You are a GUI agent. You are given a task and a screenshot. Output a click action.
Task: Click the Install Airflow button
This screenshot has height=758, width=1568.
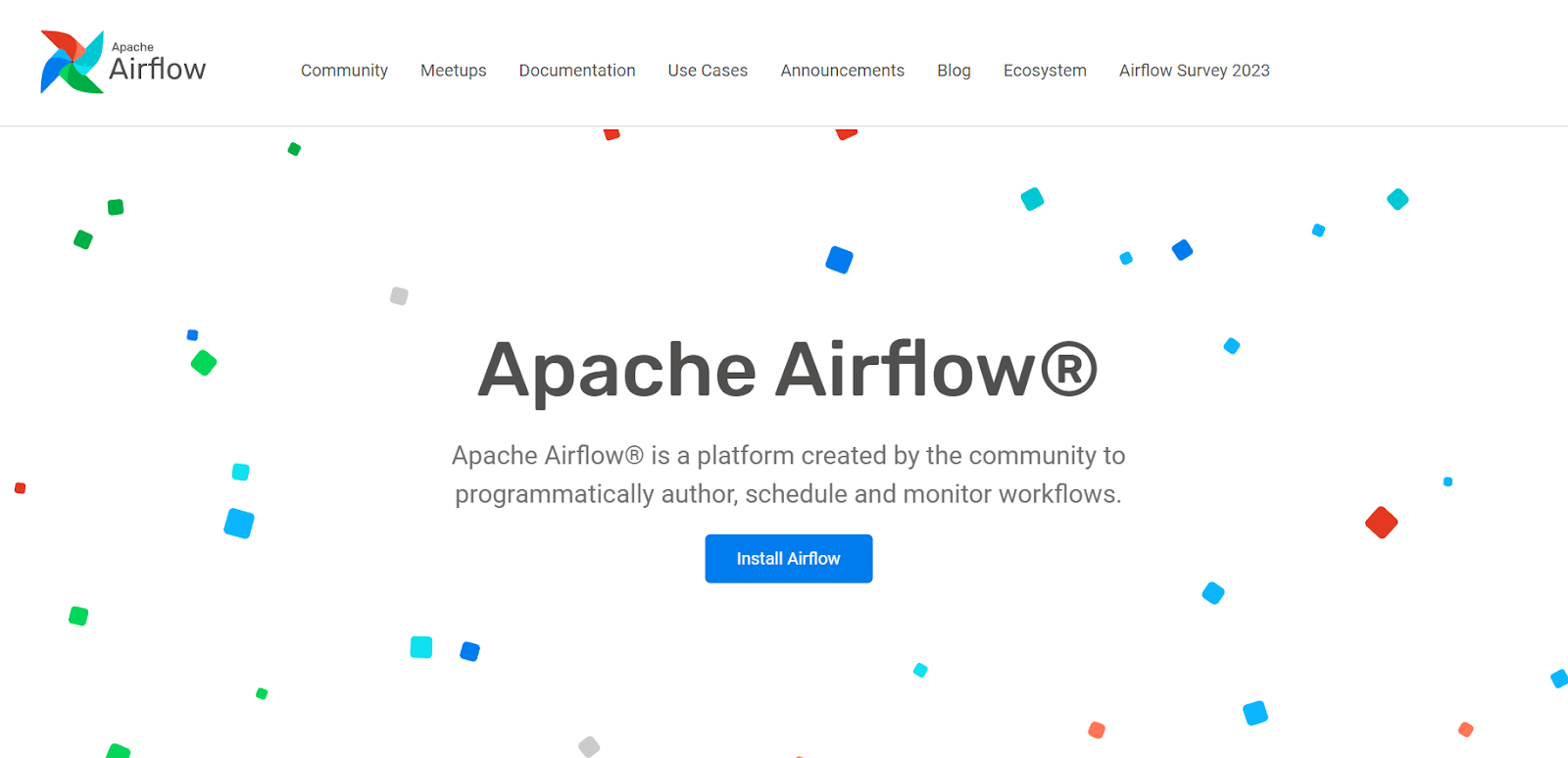[x=789, y=559]
